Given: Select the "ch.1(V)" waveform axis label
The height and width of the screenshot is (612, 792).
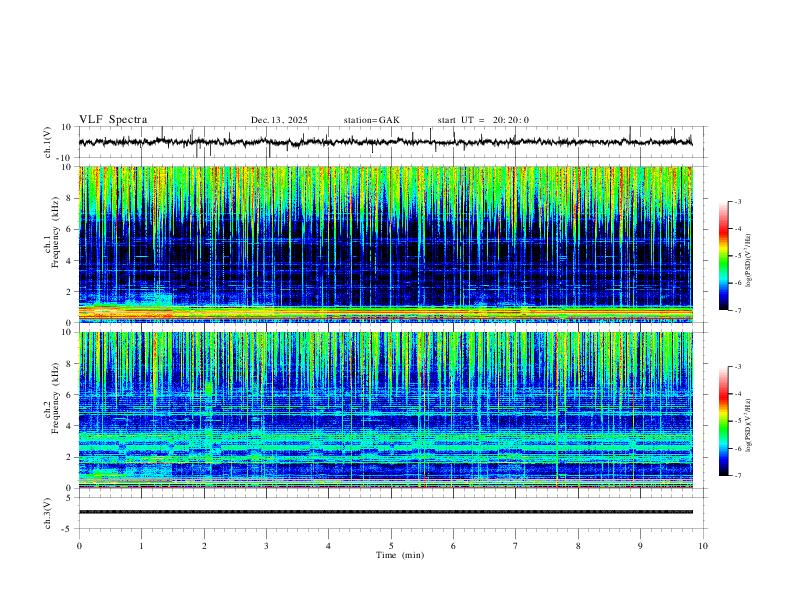Looking at the screenshot, I should click(48, 142).
